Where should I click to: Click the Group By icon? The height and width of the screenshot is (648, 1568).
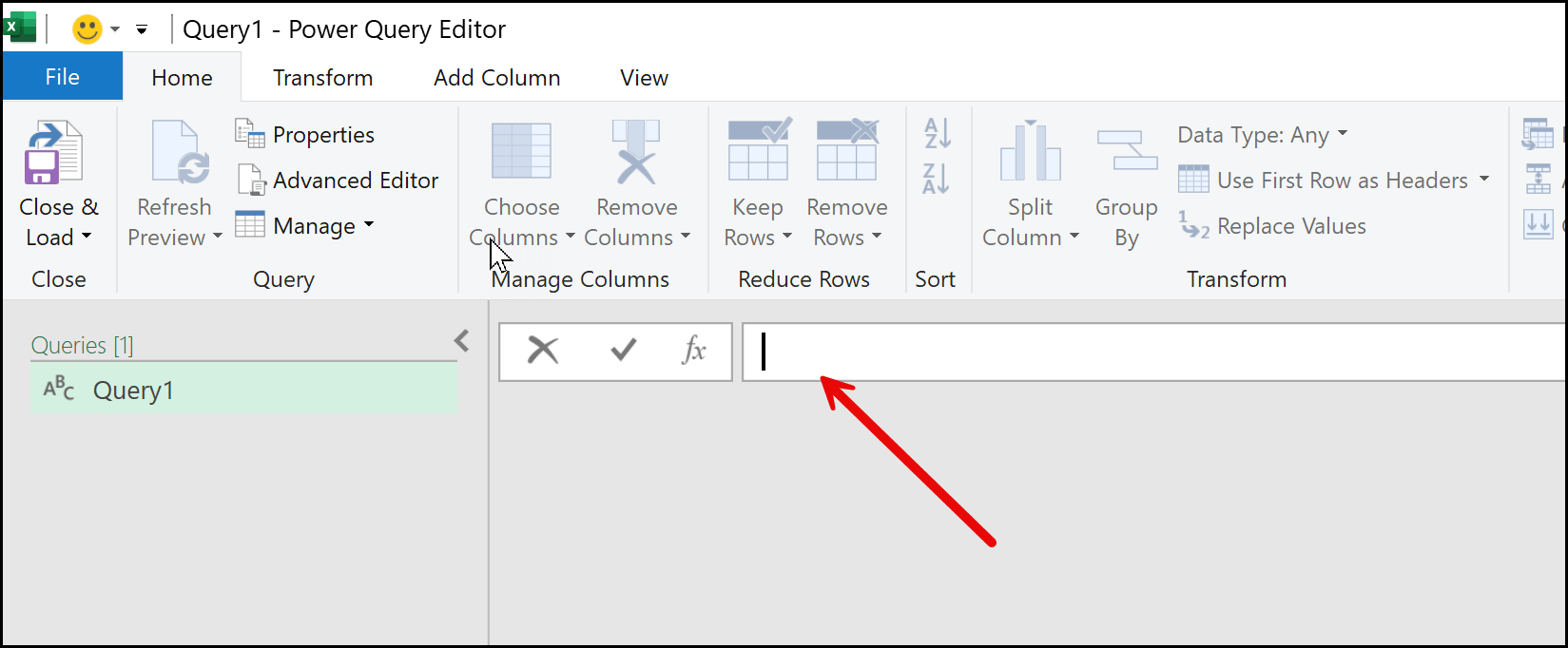point(1127,152)
